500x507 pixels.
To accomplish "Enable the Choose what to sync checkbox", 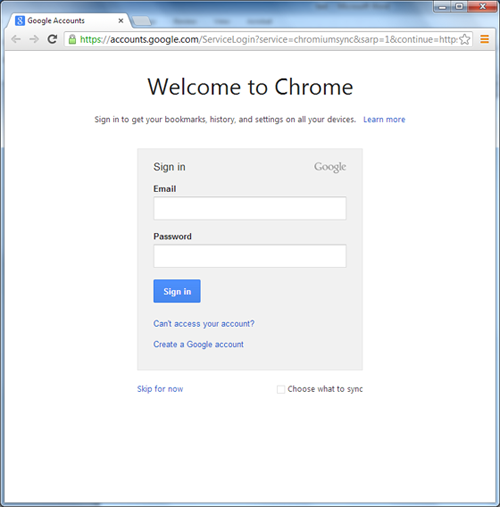I will coord(281,389).
